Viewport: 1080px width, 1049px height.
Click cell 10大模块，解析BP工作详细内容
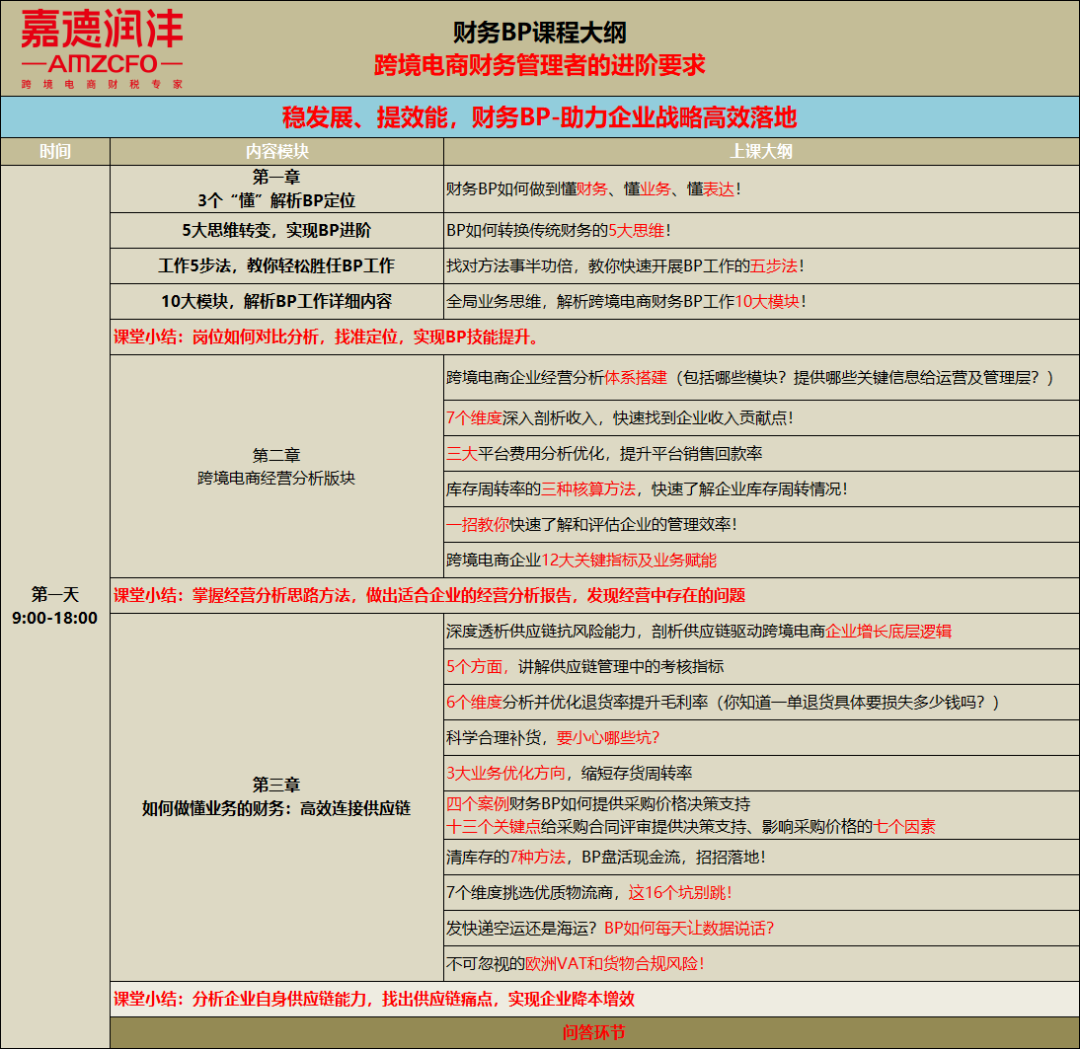(x=277, y=302)
